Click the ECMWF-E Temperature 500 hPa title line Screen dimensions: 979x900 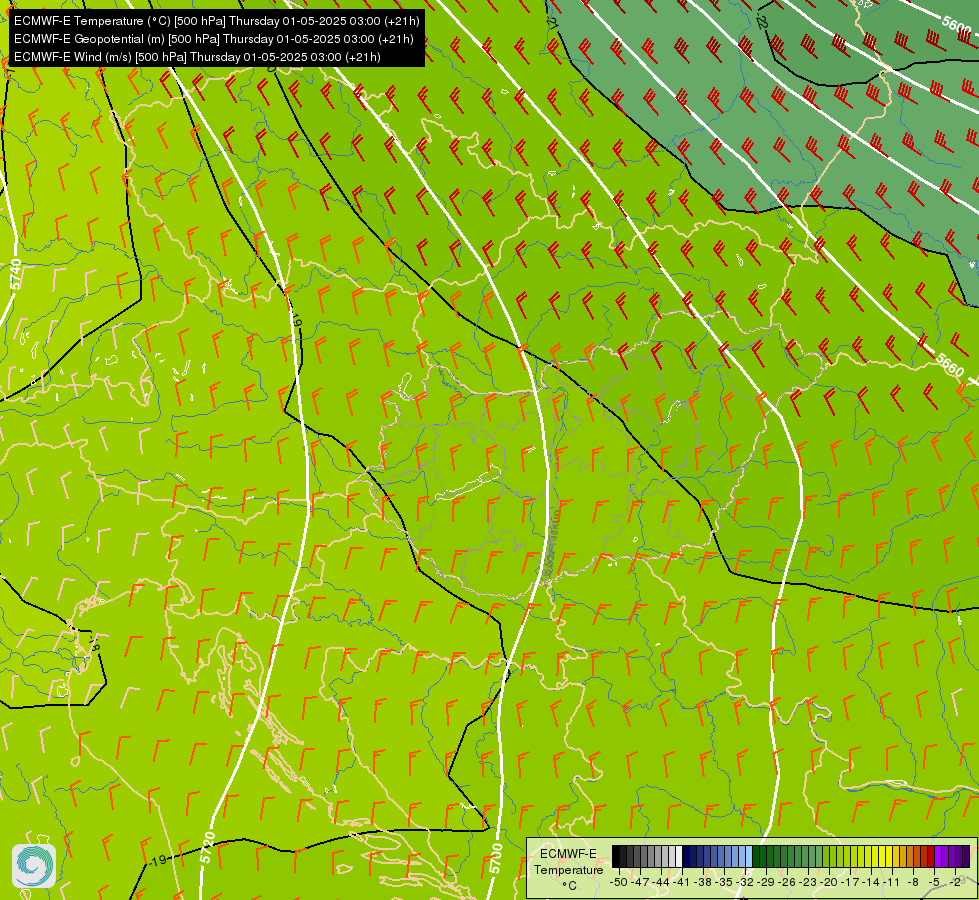coord(217,21)
